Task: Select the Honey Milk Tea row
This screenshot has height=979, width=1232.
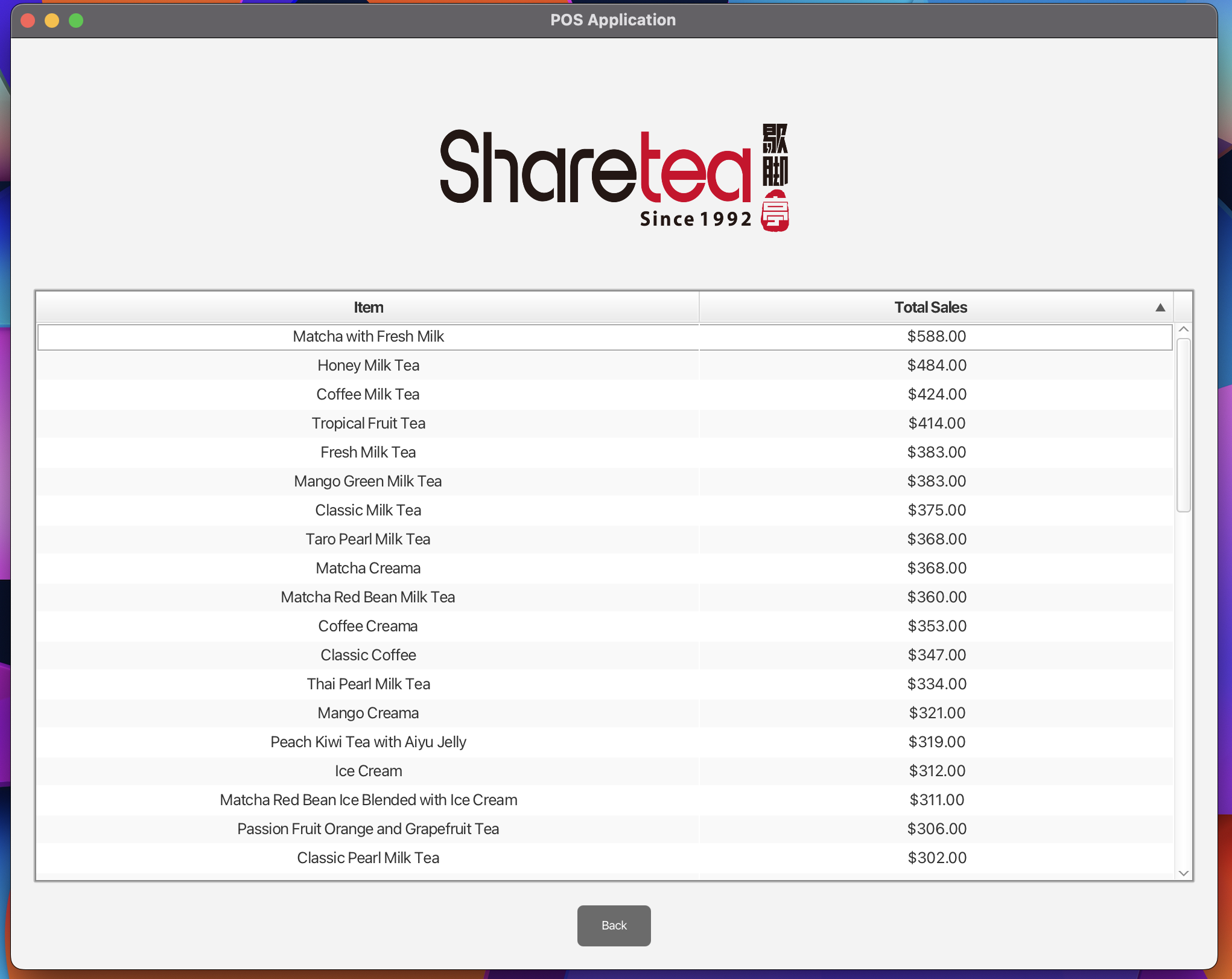Action: tap(368, 366)
